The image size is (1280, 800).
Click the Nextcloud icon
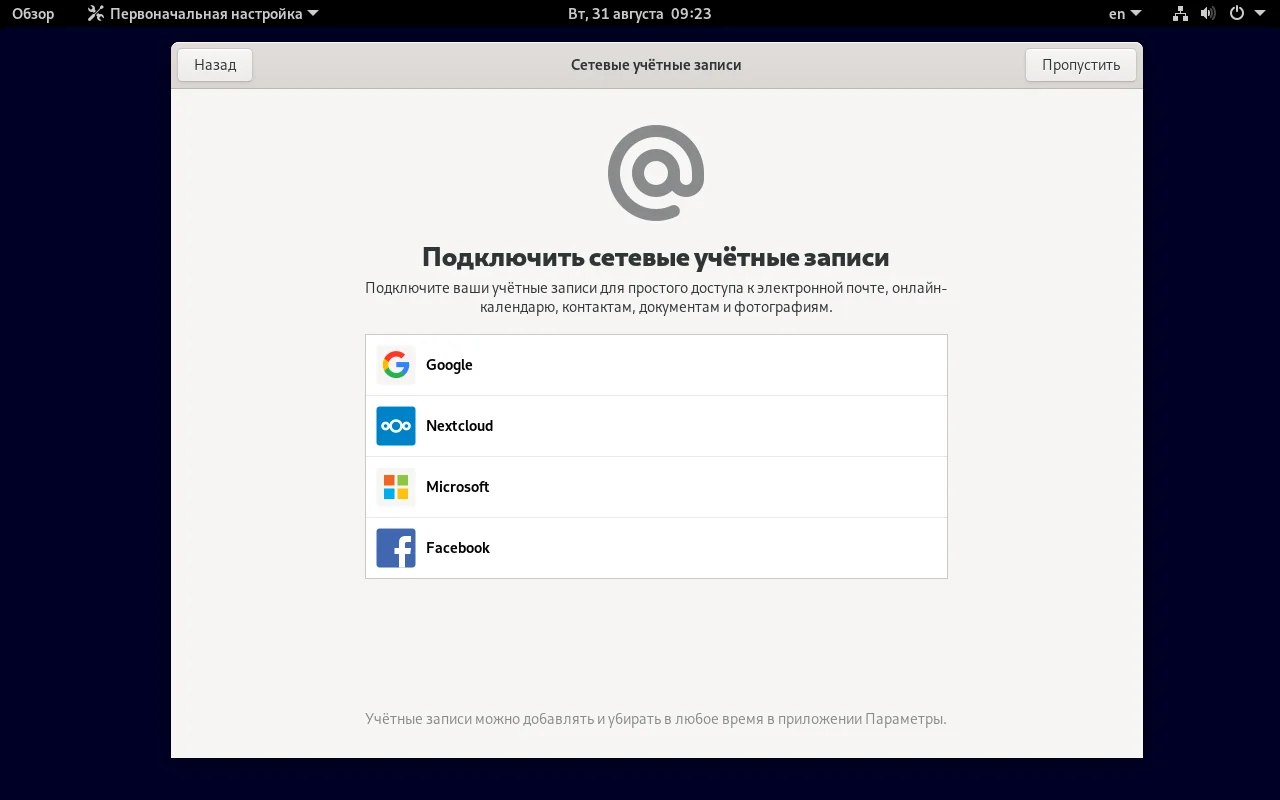[x=396, y=426]
